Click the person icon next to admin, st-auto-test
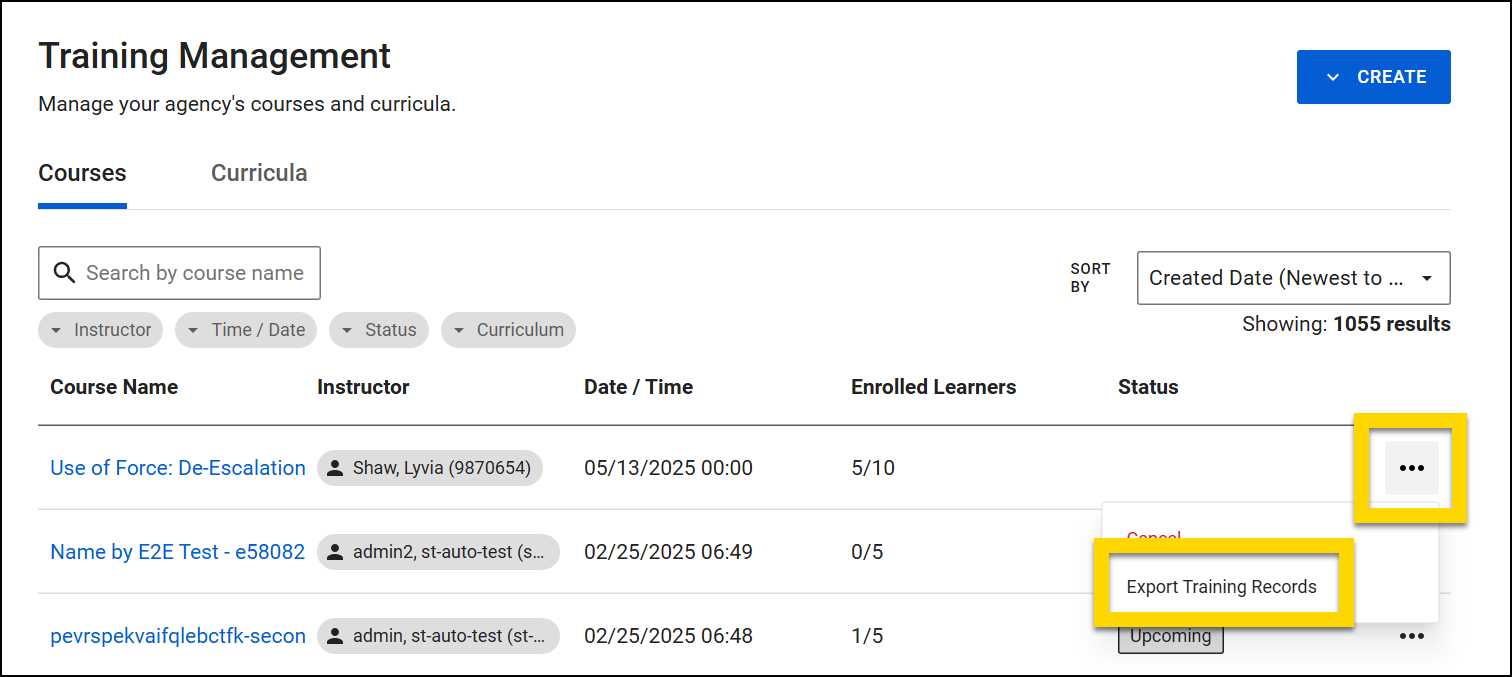This screenshot has width=1512, height=677. coord(335,635)
